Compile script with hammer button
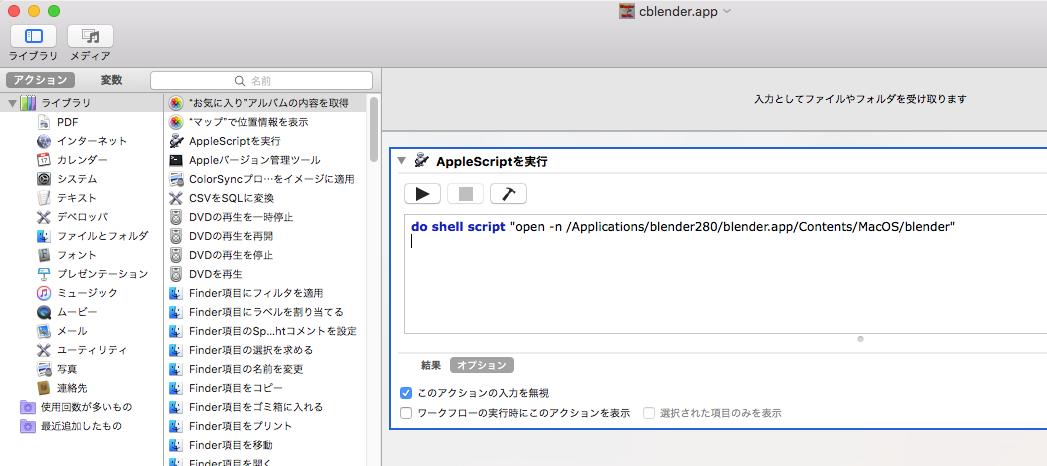The image size is (1047, 466). click(508, 194)
